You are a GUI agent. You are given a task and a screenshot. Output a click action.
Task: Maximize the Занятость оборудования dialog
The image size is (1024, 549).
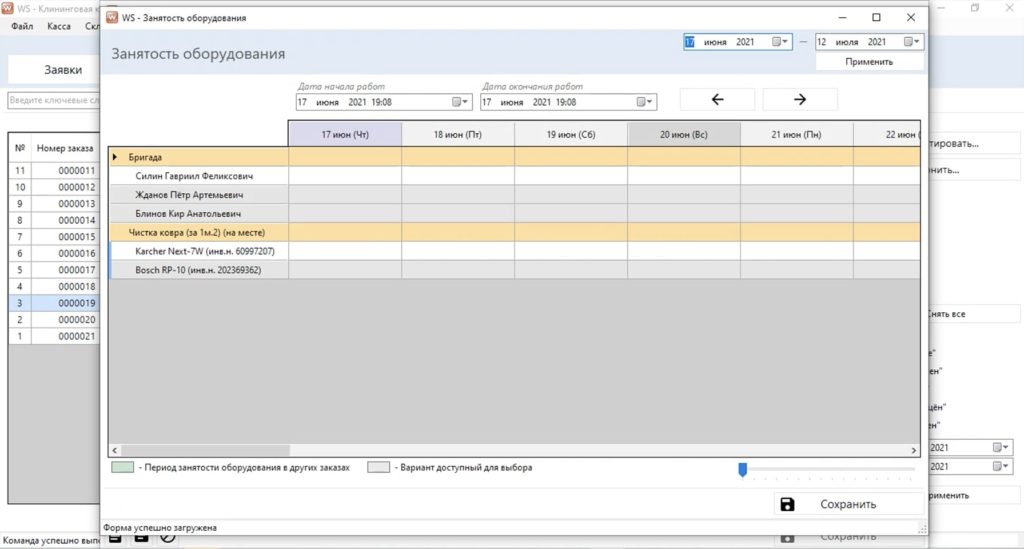[x=876, y=18]
